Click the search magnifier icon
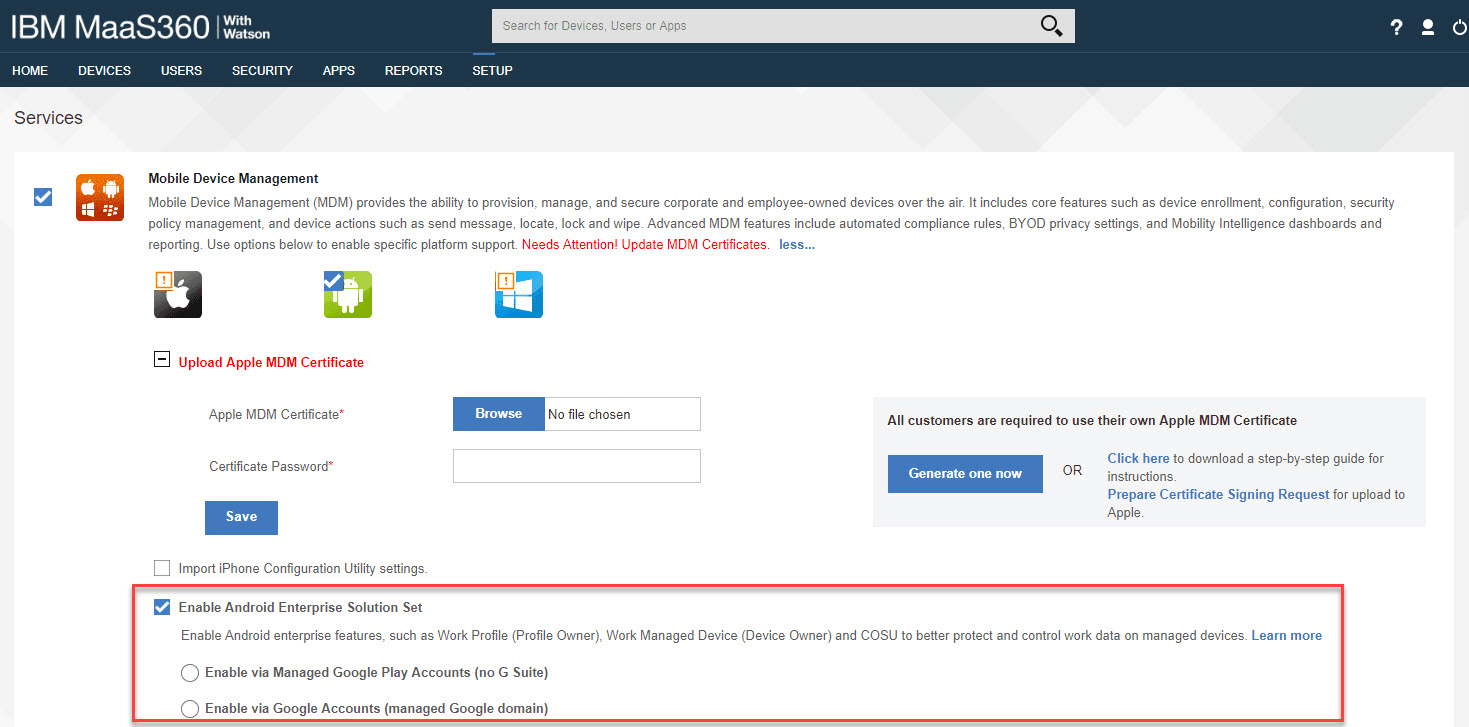The width and height of the screenshot is (1469, 727). pos(1051,26)
